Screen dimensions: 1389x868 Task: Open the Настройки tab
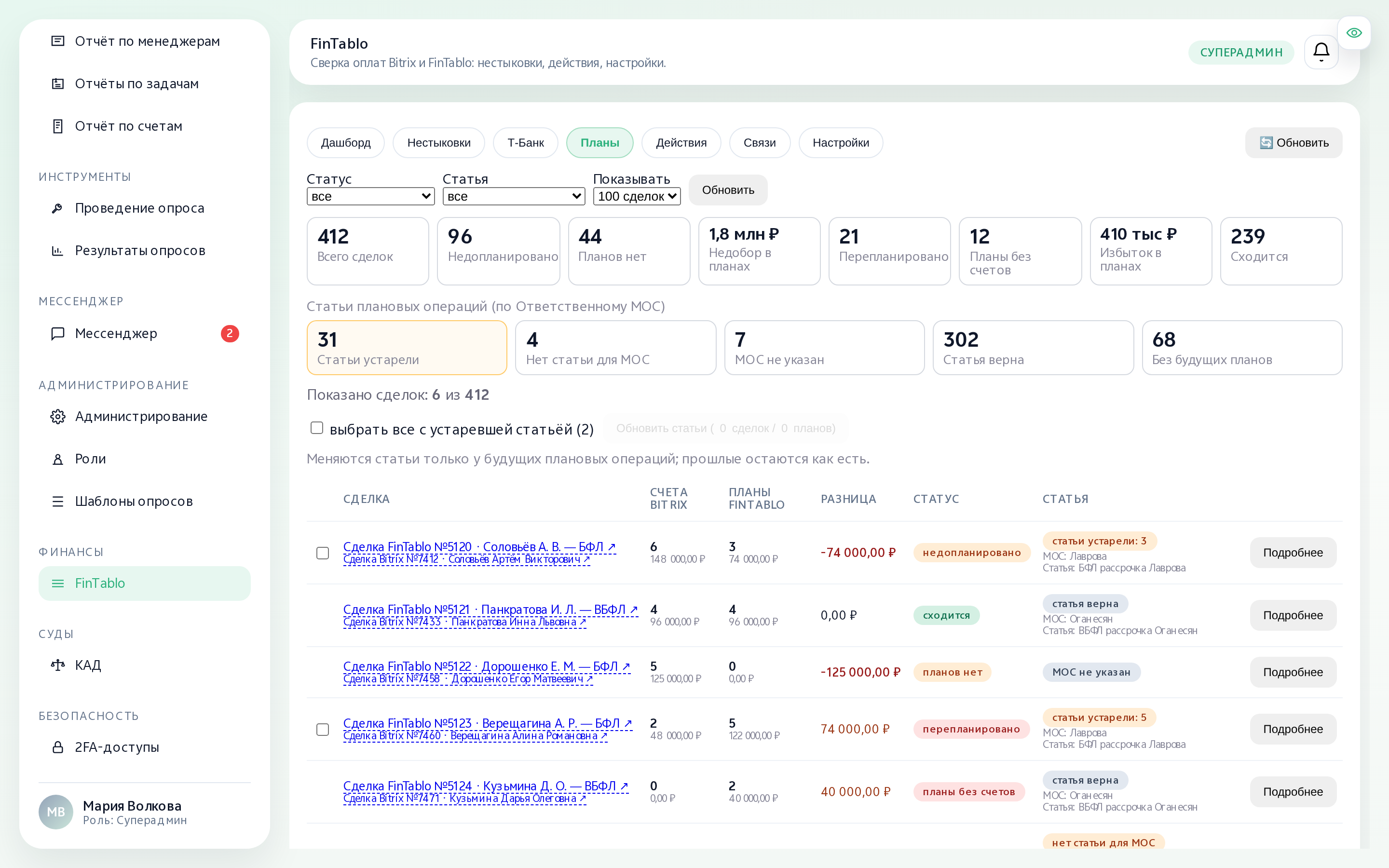[x=840, y=142]
